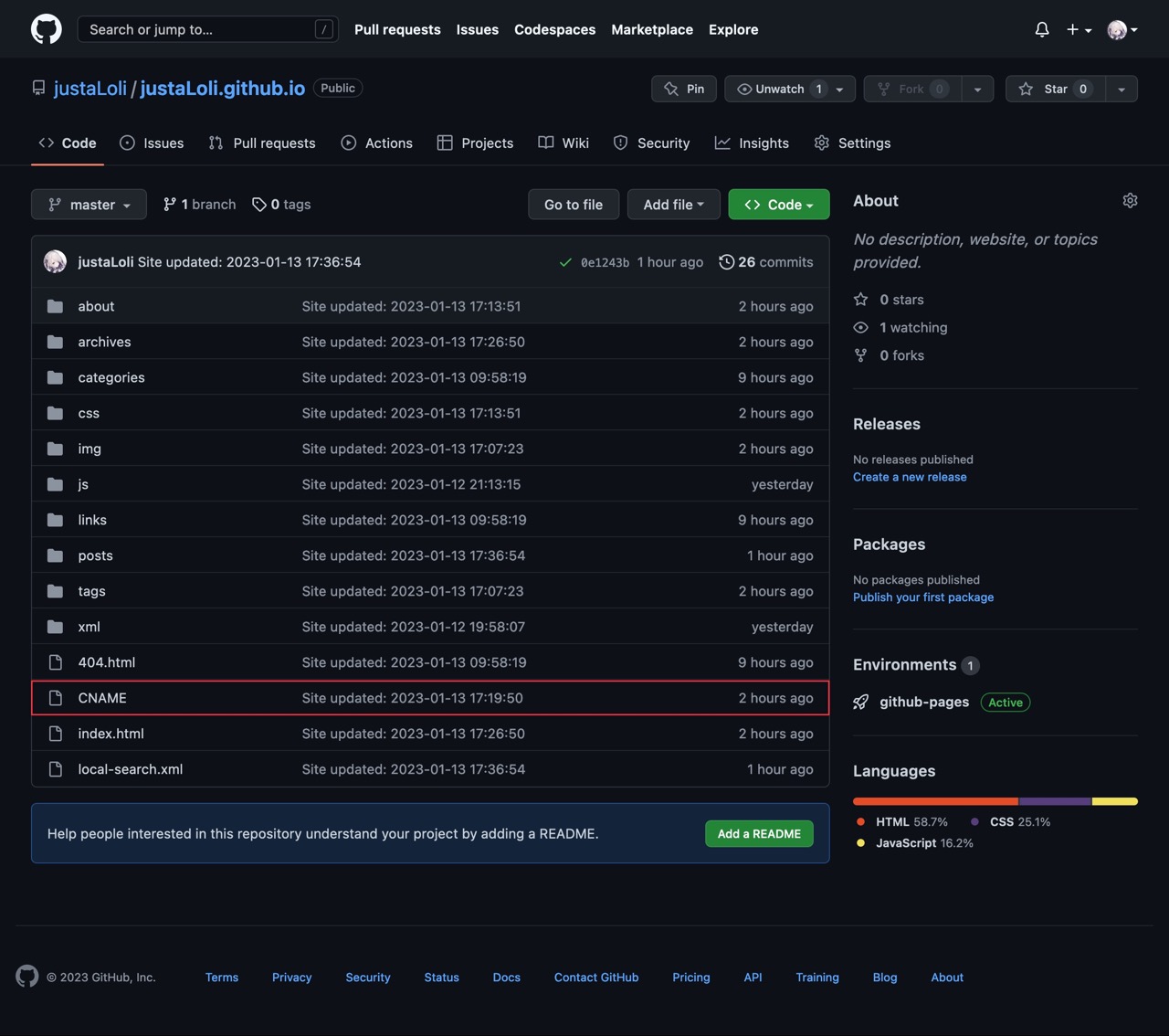Image resolution: width=1169 pixels, height=1036 pixels.
Task: Open the about folder icon
Action: coord(55,306)
